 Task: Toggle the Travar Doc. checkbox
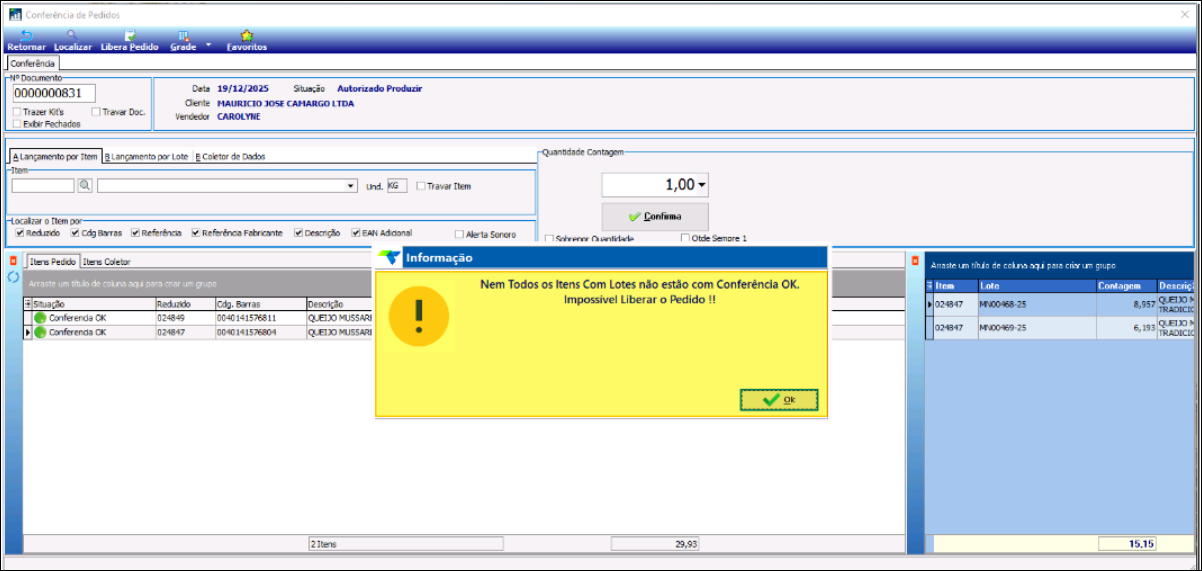pos(96,112)
